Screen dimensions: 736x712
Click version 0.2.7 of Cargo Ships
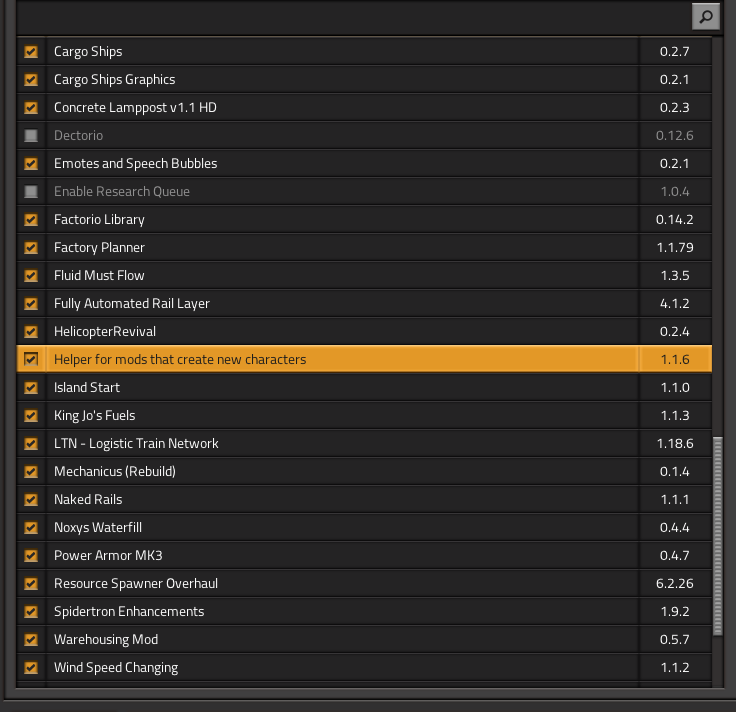[x=675, y=51]
